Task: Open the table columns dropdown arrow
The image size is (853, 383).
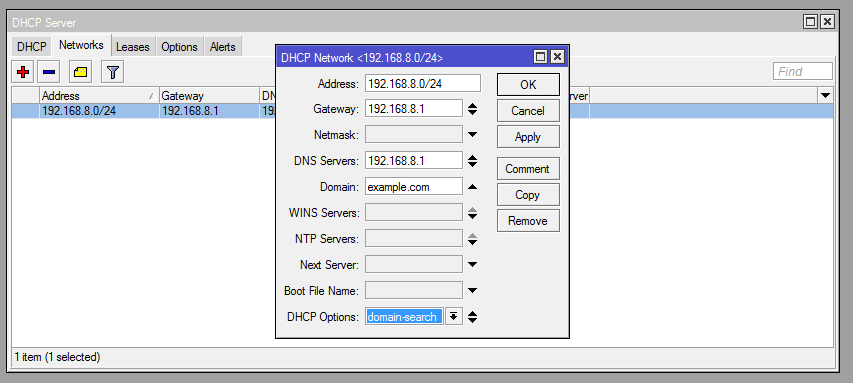Action: pyautogui.click(x=825, y=96)
